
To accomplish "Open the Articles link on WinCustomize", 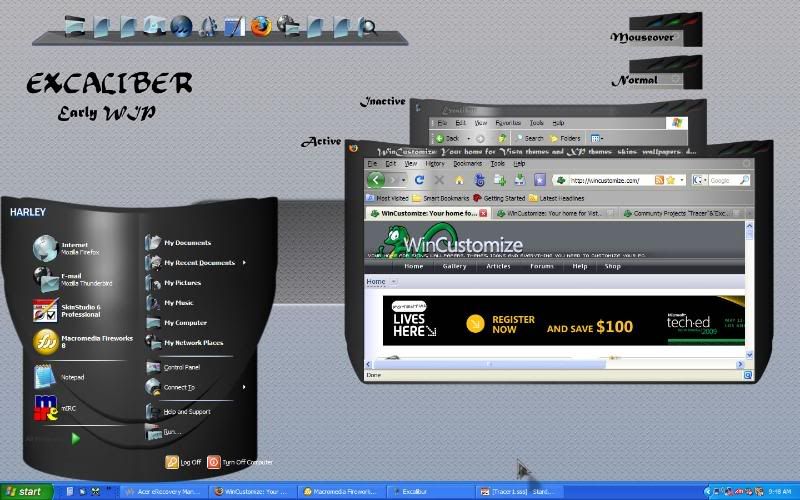I will coord(498,266).
